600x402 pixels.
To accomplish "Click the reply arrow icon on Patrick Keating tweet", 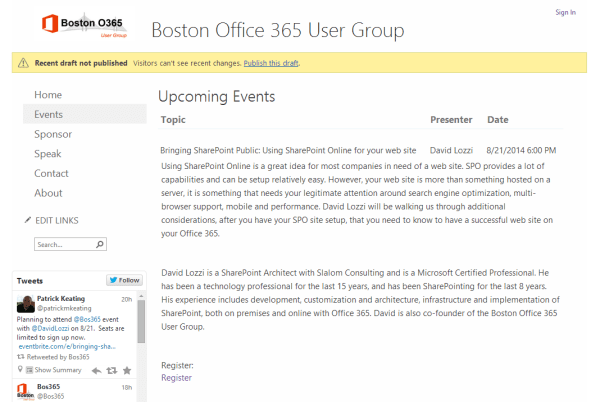I will [x=96, y=370].
